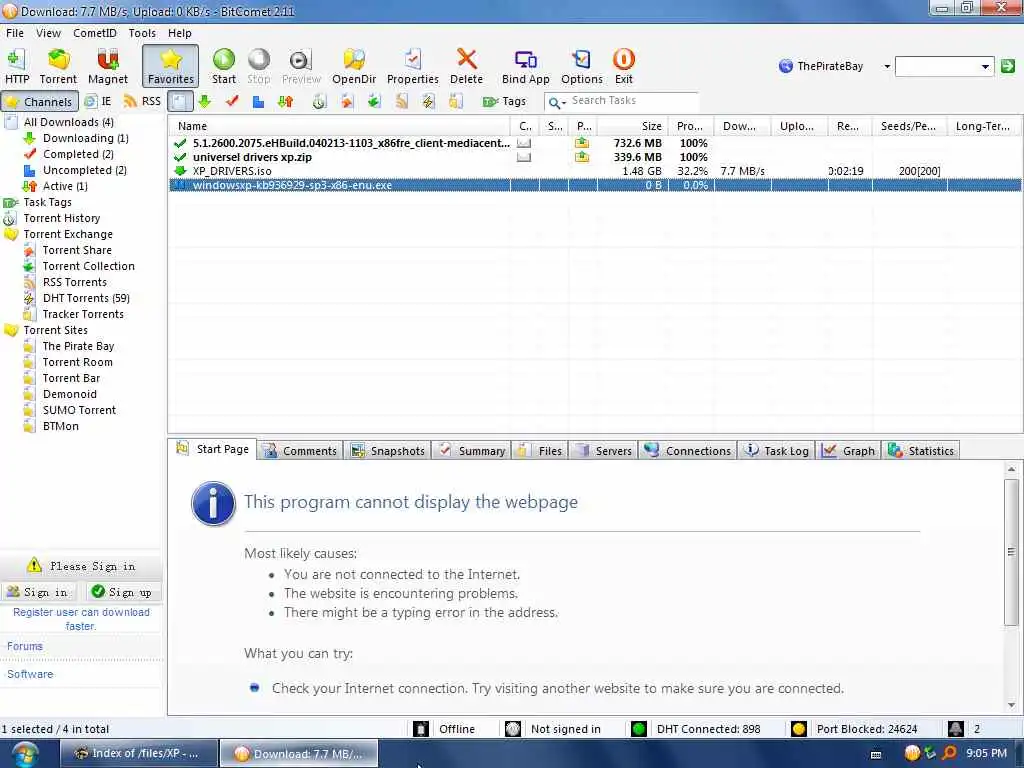This screenshot has height=768, width=1024.
Task: Open the Tools menu
Action: tap(142, 33)
